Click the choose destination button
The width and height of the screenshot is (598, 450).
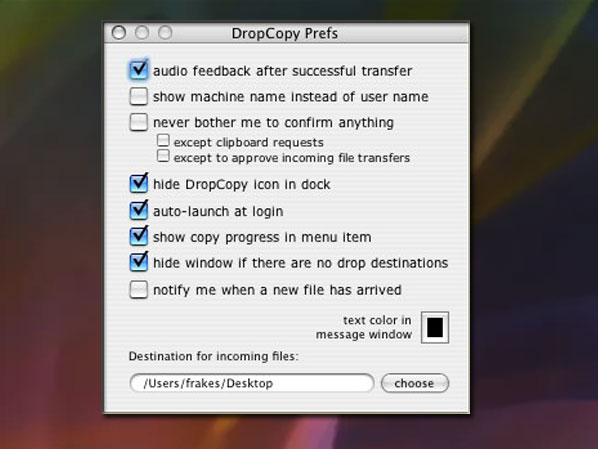click(415, 383)
